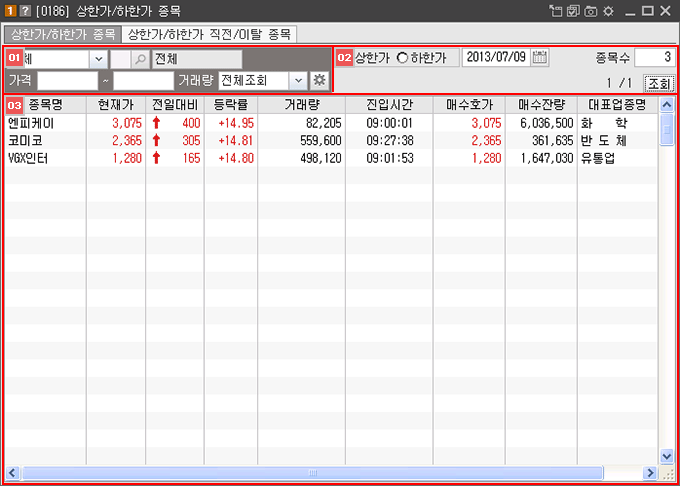Sort by 종목명 column header
Viewport: 680px width, 486px height.
[46, 105]
